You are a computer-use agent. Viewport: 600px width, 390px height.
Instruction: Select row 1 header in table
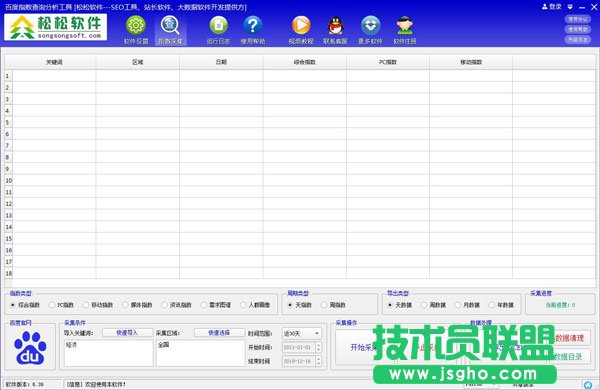[x=8, y=76]
